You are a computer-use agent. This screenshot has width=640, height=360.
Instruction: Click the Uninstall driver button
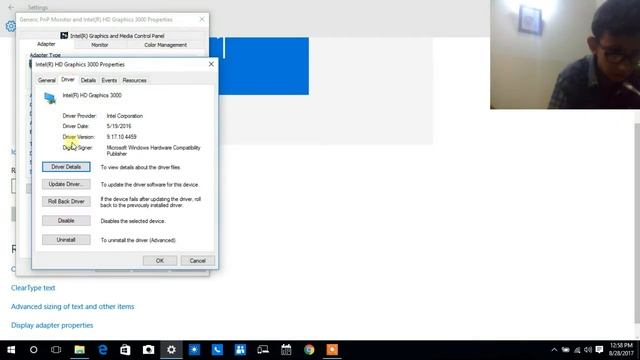coord(66,240)
